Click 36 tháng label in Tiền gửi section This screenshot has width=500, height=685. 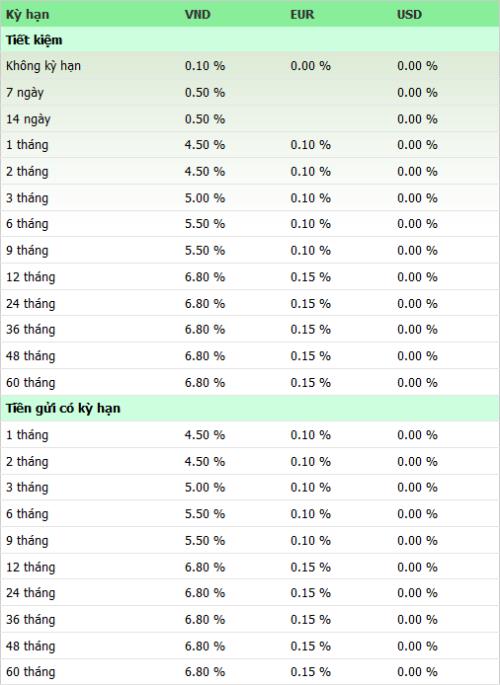coord(31,619)
